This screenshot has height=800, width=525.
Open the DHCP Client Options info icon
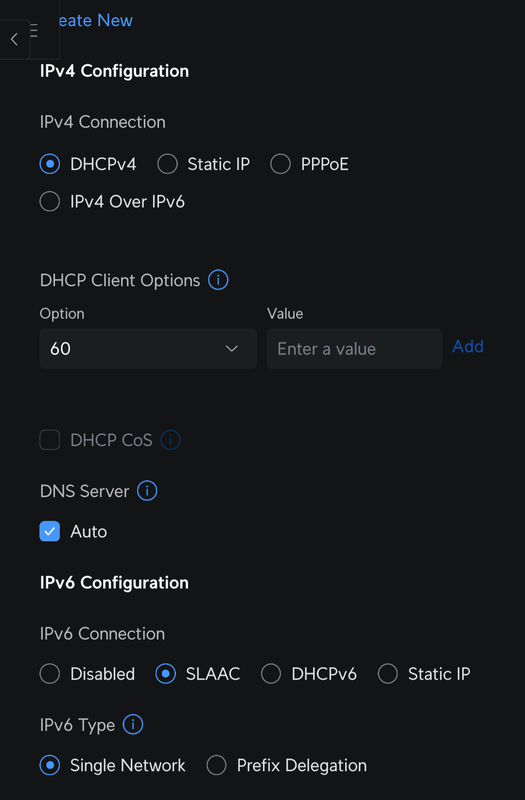(x=218, y=280)
